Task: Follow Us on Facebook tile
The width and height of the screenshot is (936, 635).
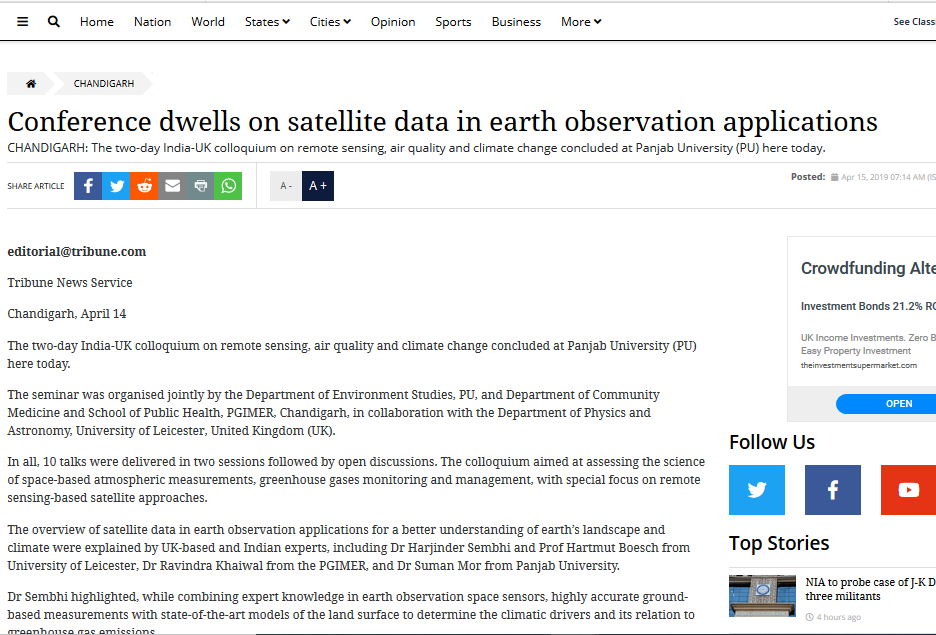Action: pyautogui.click(x=833, y=490)
